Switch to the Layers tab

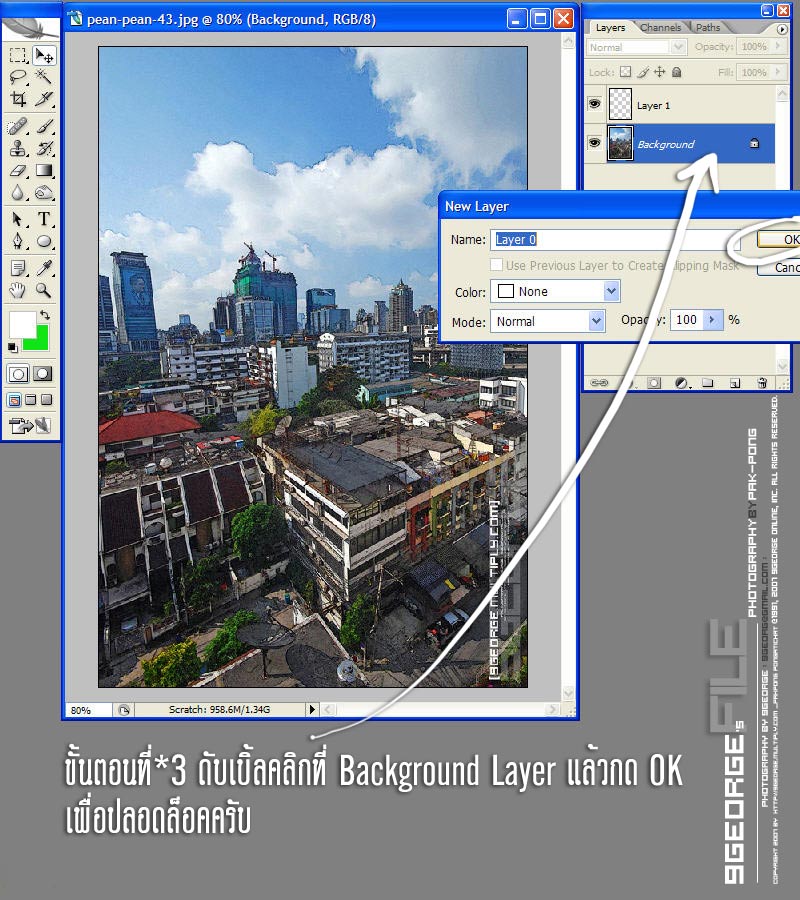point(610,28)
